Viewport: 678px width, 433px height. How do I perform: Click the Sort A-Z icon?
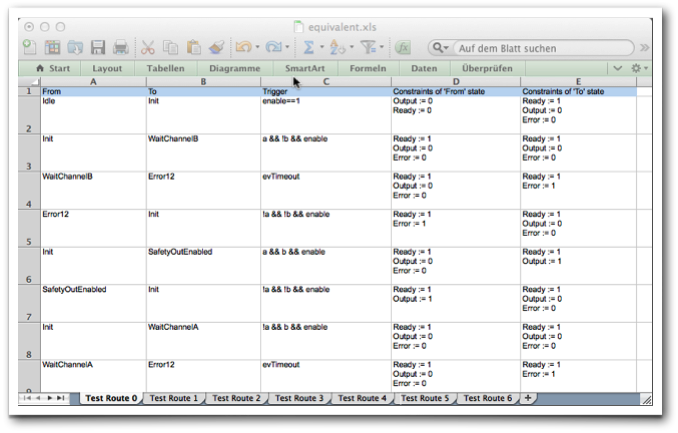coord(337,47)
